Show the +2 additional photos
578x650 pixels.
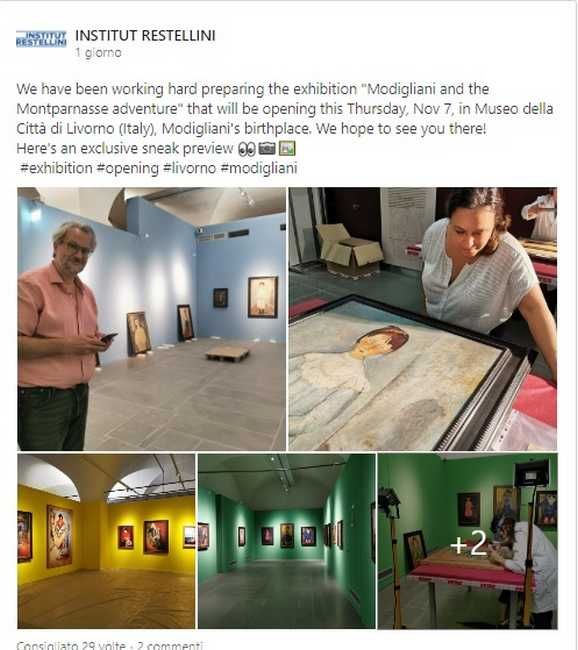pos(468,541)
